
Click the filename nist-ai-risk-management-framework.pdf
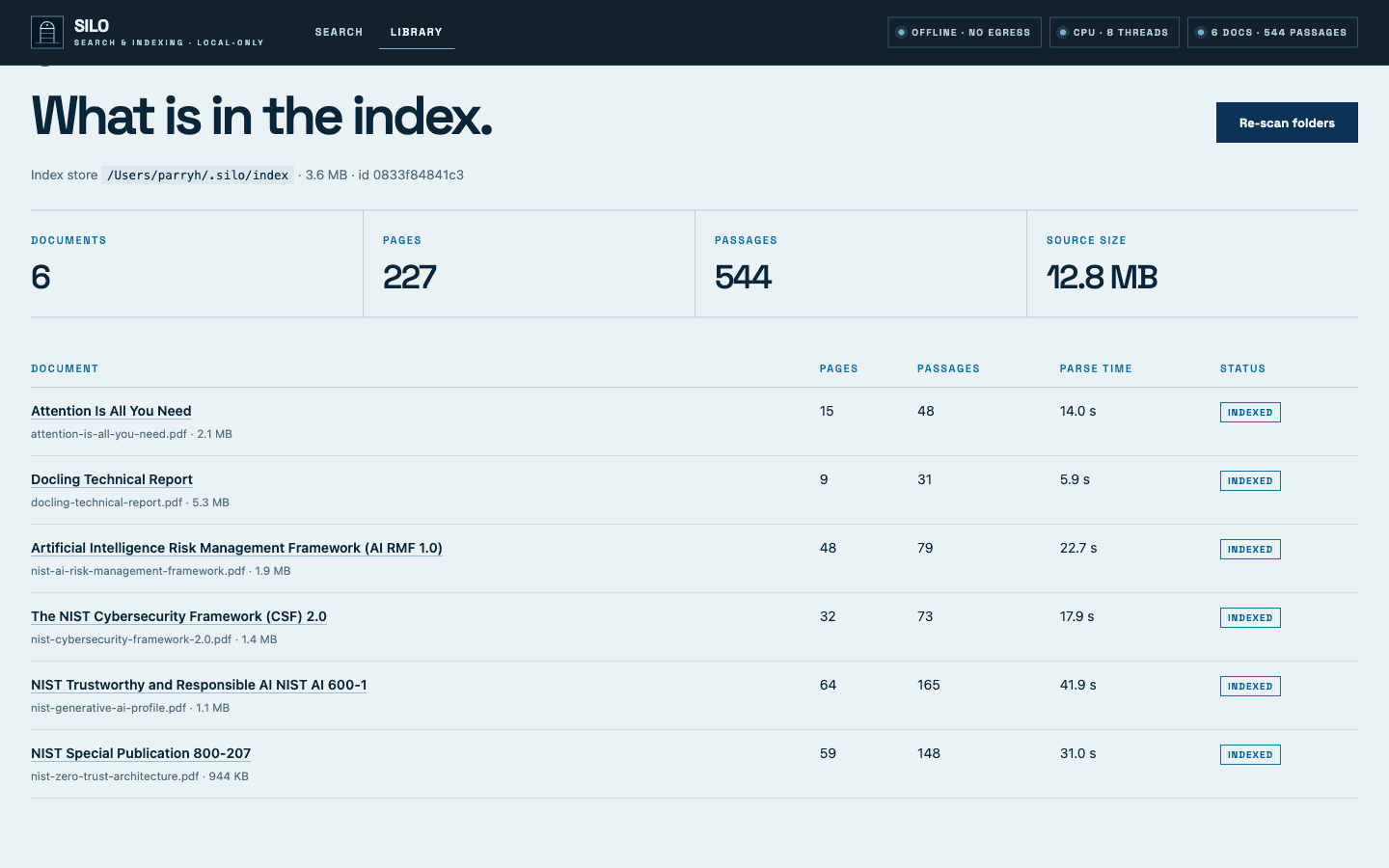(x=138, y=571)
